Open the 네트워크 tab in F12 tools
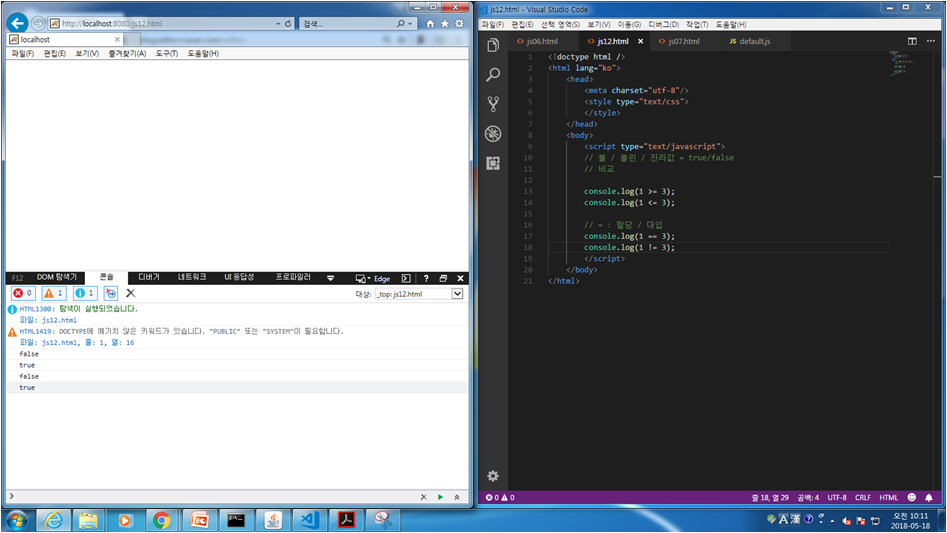This screenshot has height=533, width=947. [x=191, y=277]
